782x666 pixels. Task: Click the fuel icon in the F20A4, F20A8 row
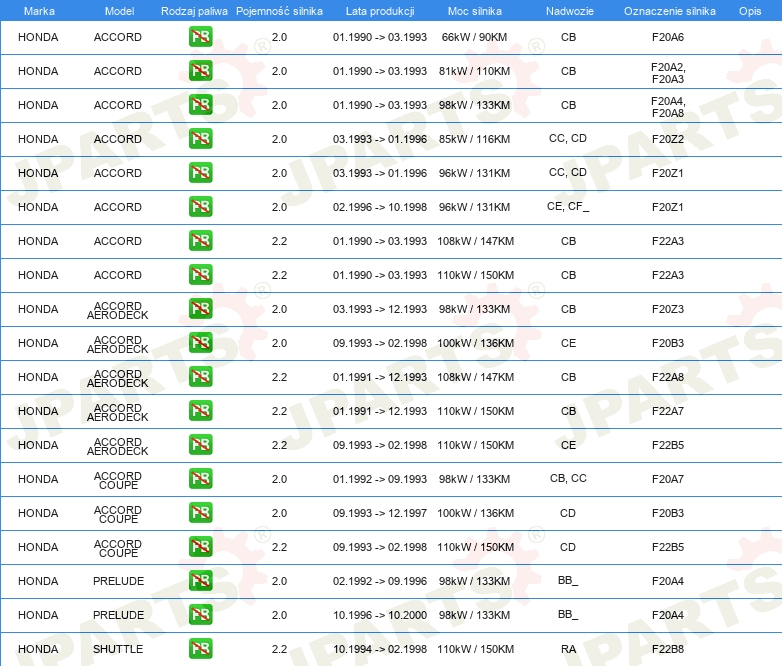tap(200, 105)
